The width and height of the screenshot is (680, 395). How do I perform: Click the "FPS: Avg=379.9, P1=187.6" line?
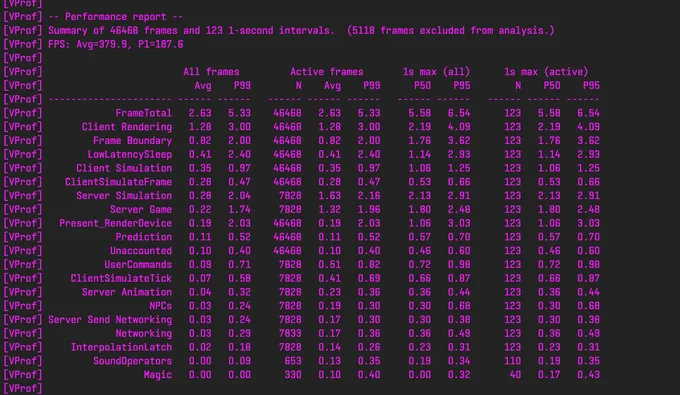tap(115, 45)
